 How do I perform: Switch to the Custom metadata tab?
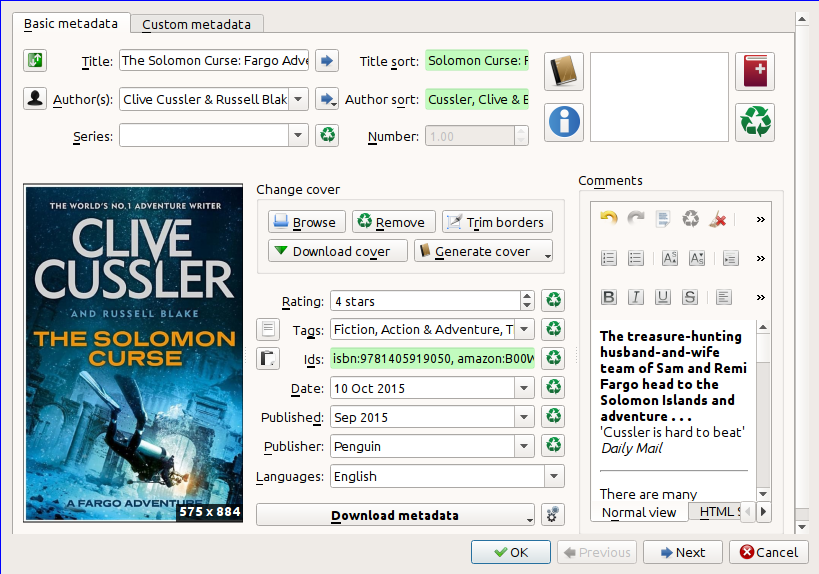click(196, 24)
